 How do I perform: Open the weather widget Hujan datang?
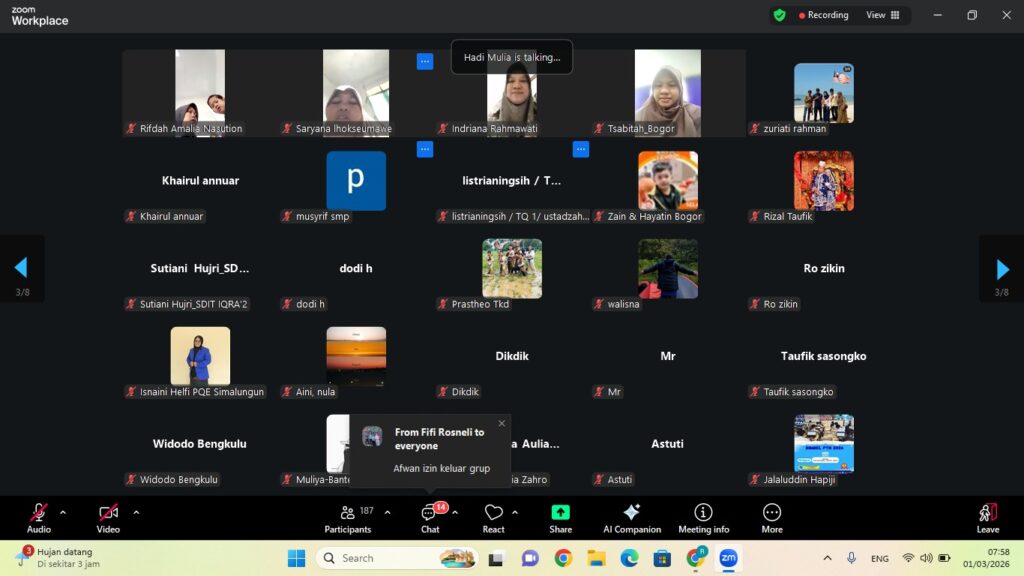click(59, 558)
